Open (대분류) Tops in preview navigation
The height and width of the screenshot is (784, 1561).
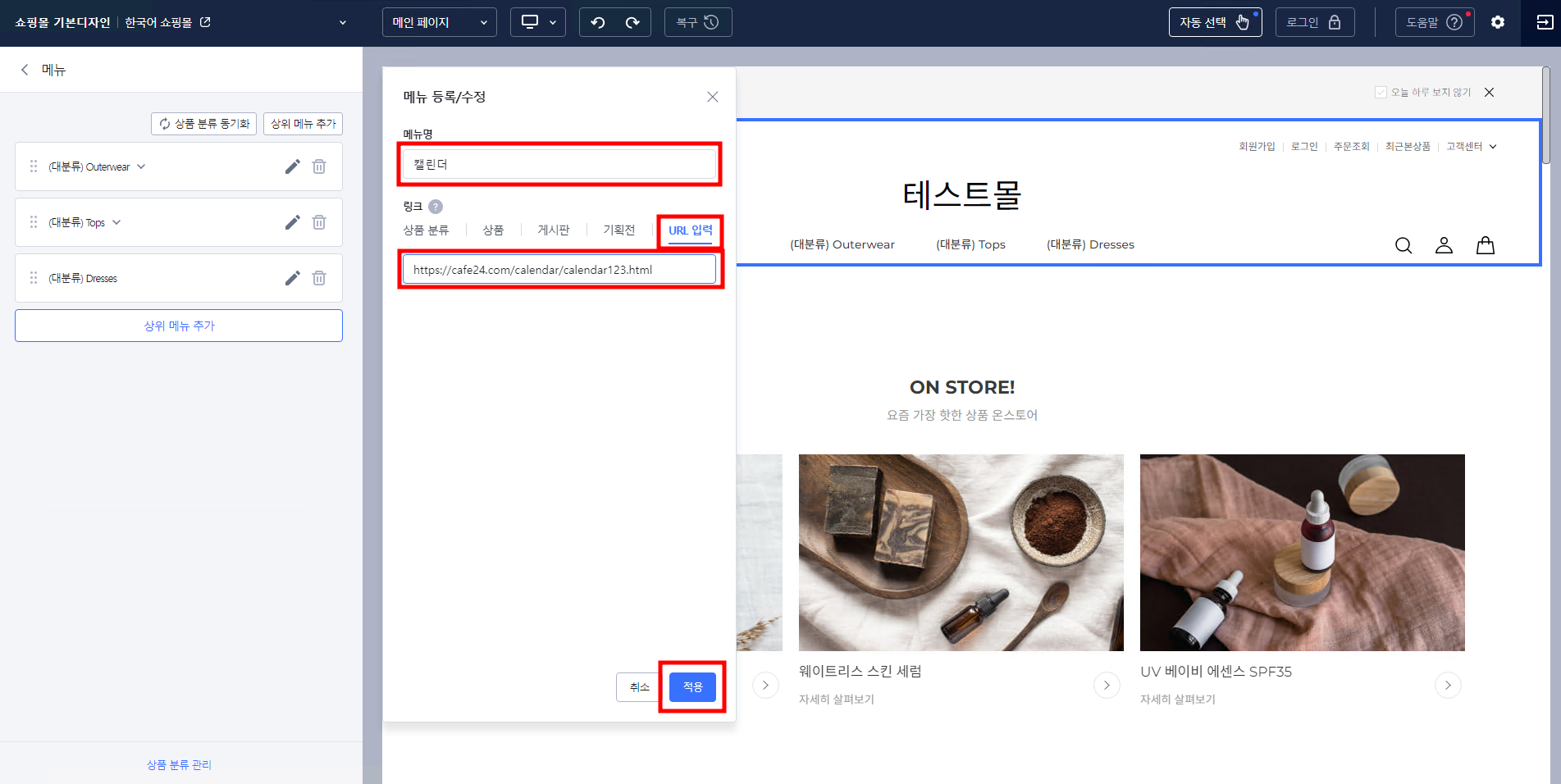click(970, 244)
